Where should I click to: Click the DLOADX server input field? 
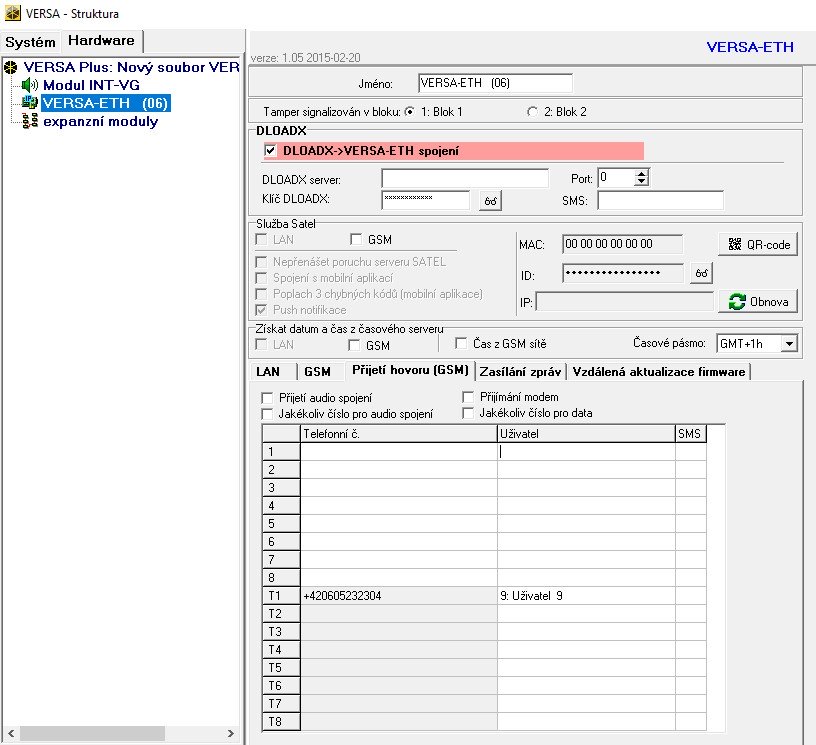[464, 178]
